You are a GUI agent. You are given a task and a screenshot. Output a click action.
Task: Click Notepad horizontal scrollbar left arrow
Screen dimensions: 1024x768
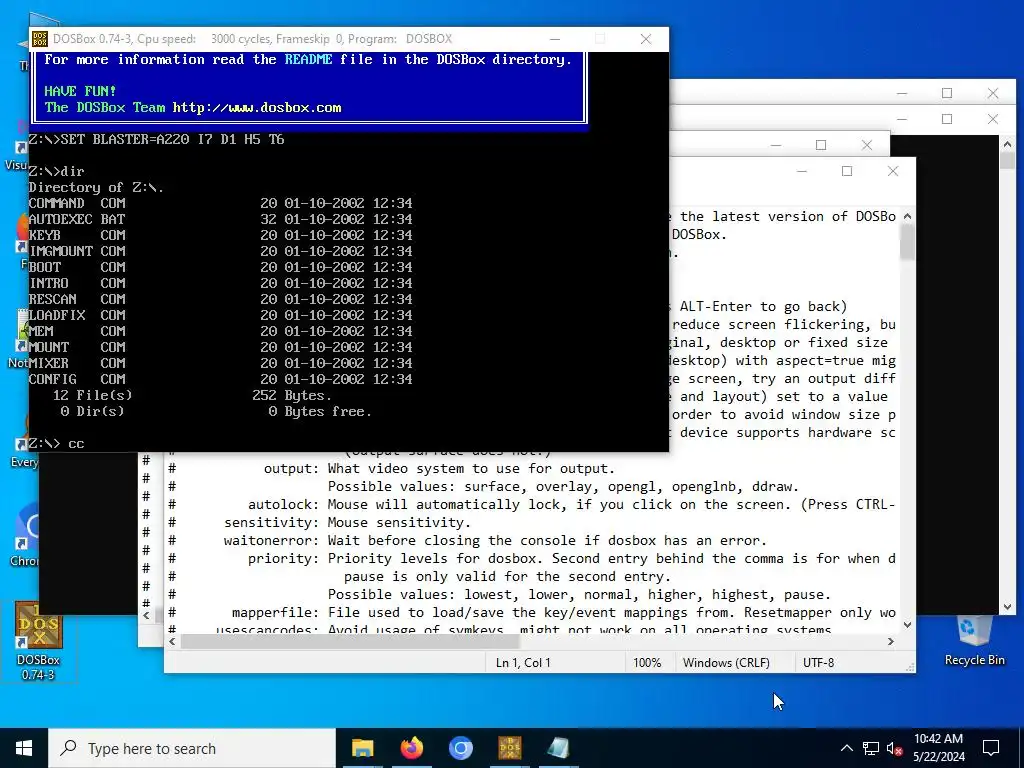click(172, 642)
